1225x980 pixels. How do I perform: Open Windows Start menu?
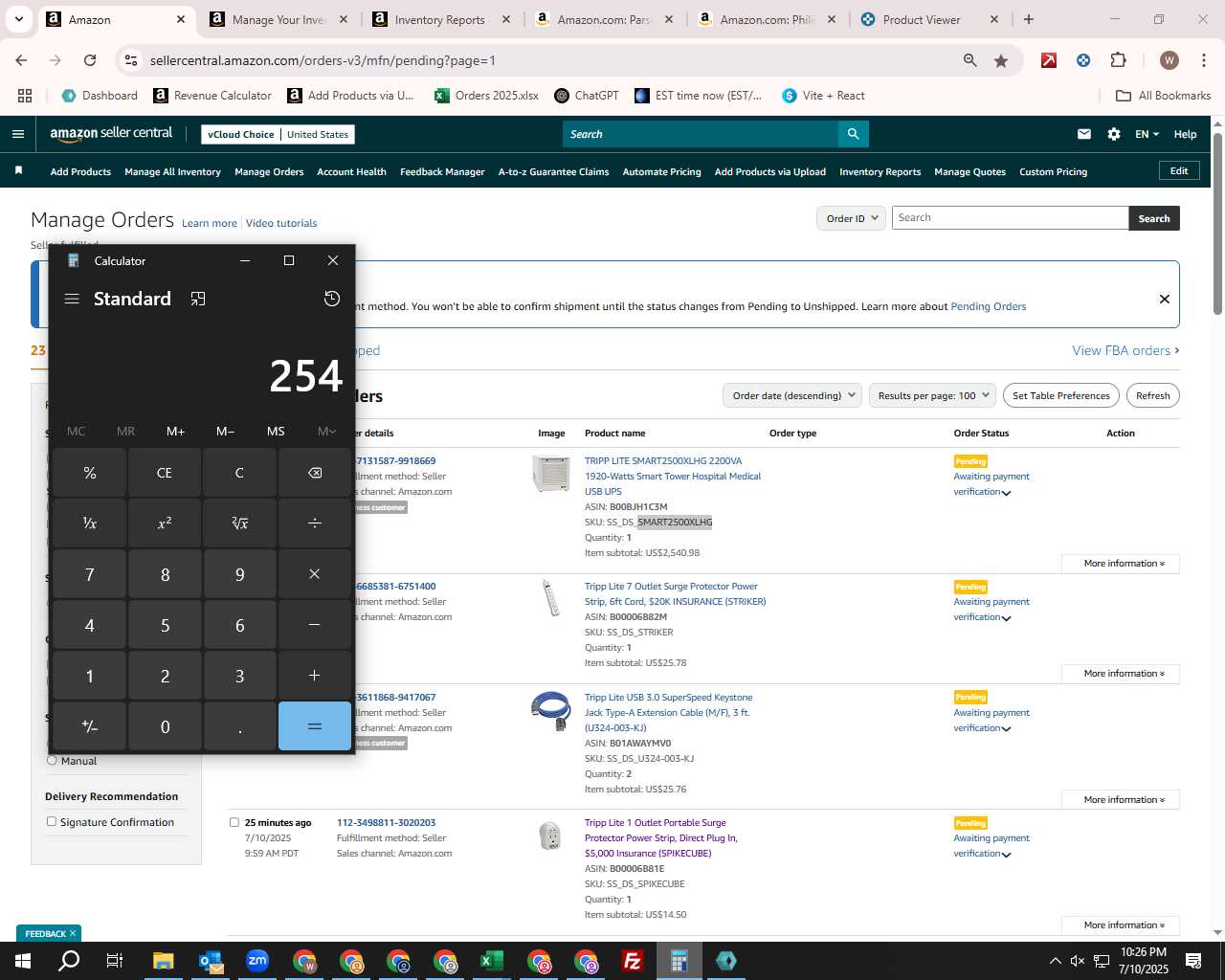click(x=23, y=961)
